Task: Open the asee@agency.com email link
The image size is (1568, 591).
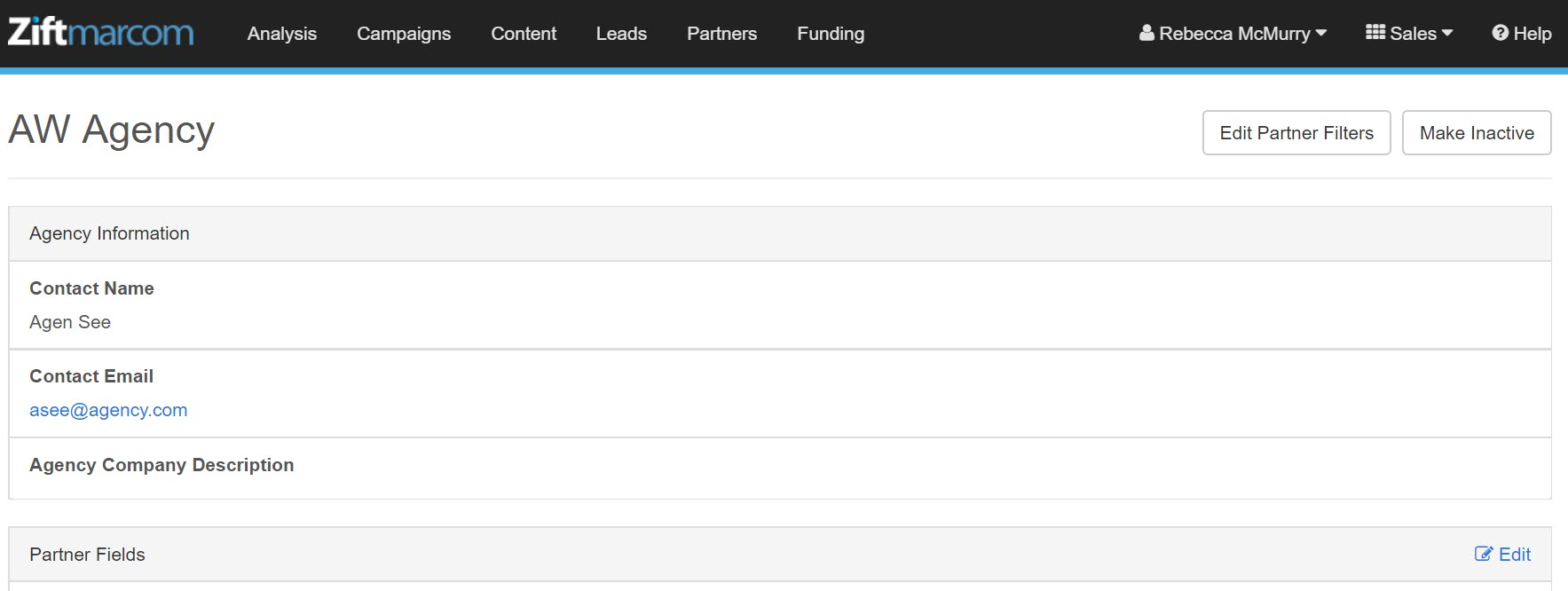Action: coord(108,410)
